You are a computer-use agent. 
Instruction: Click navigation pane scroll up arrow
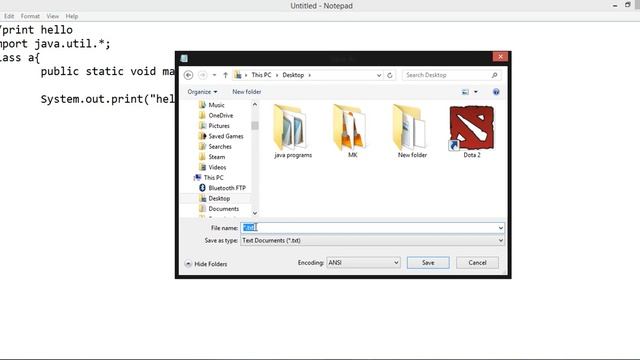coord(255,105)
